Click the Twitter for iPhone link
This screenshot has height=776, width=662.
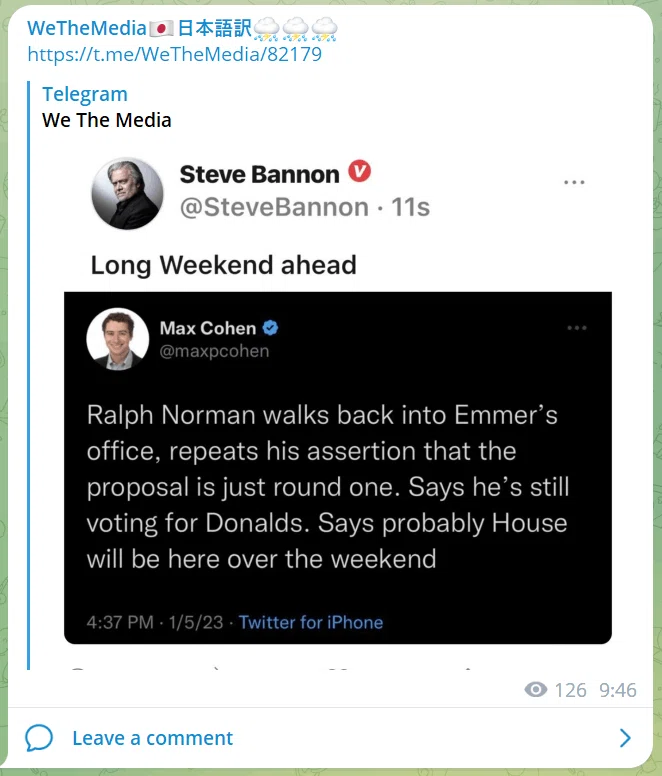click(x=311, y=622)
